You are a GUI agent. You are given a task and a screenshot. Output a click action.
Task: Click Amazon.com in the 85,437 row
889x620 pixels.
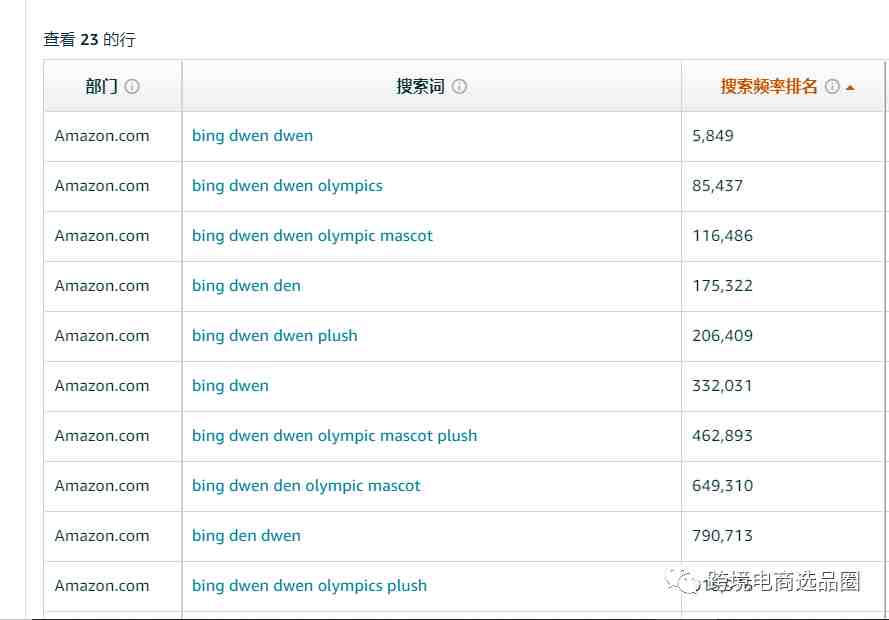tap(102, 186)
